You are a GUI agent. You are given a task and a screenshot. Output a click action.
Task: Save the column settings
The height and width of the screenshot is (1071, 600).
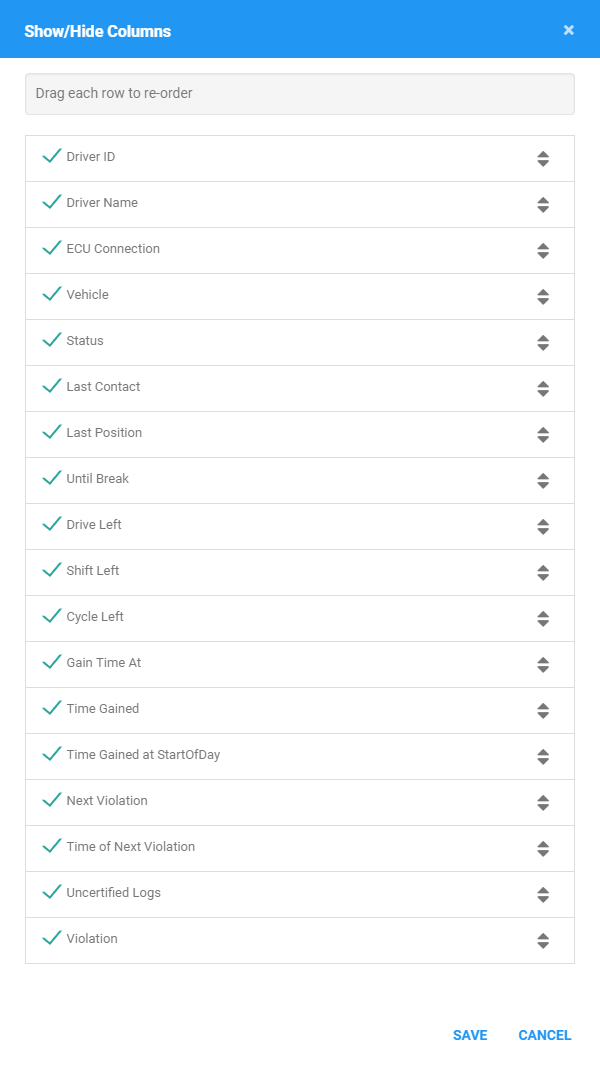[x=470, y=1035]
